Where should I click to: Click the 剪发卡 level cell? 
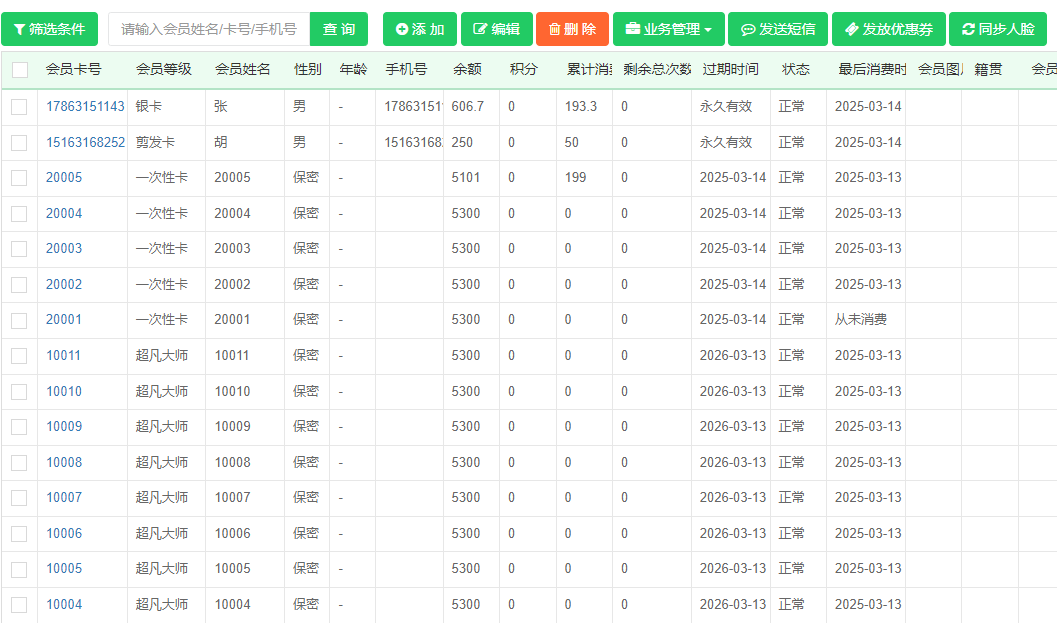(155, 142)
